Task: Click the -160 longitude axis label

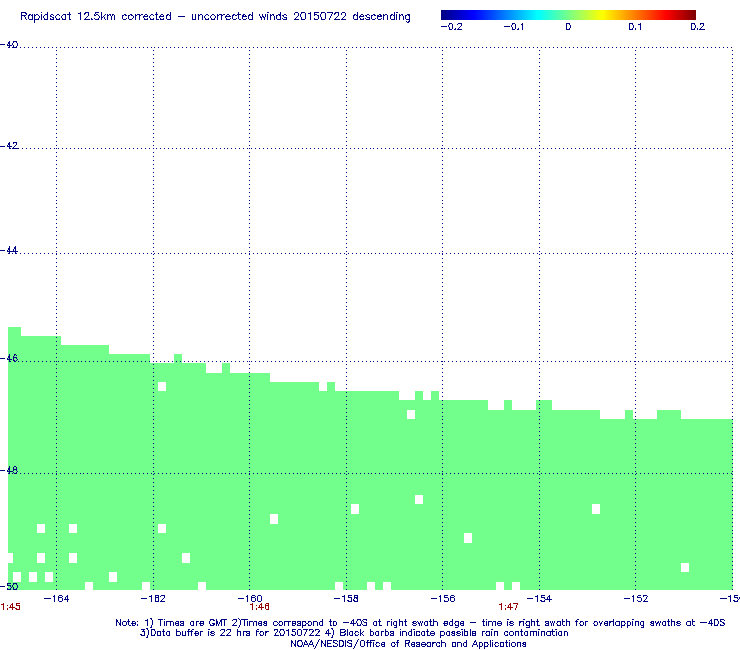Action: [250, 599]
